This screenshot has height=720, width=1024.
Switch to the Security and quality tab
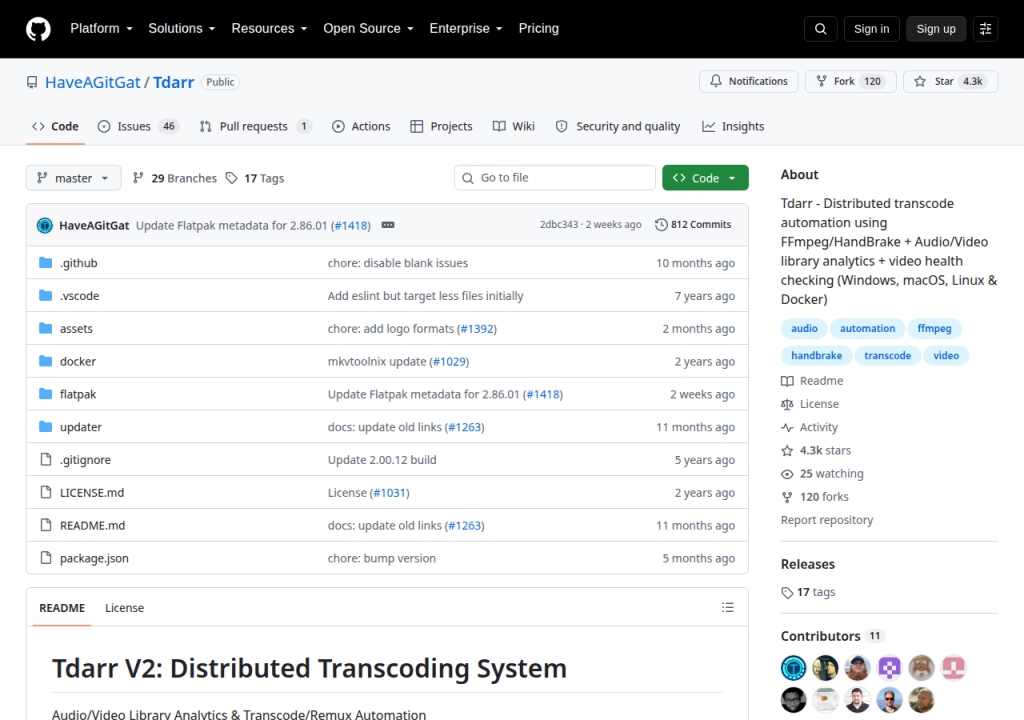coord(618,127)
